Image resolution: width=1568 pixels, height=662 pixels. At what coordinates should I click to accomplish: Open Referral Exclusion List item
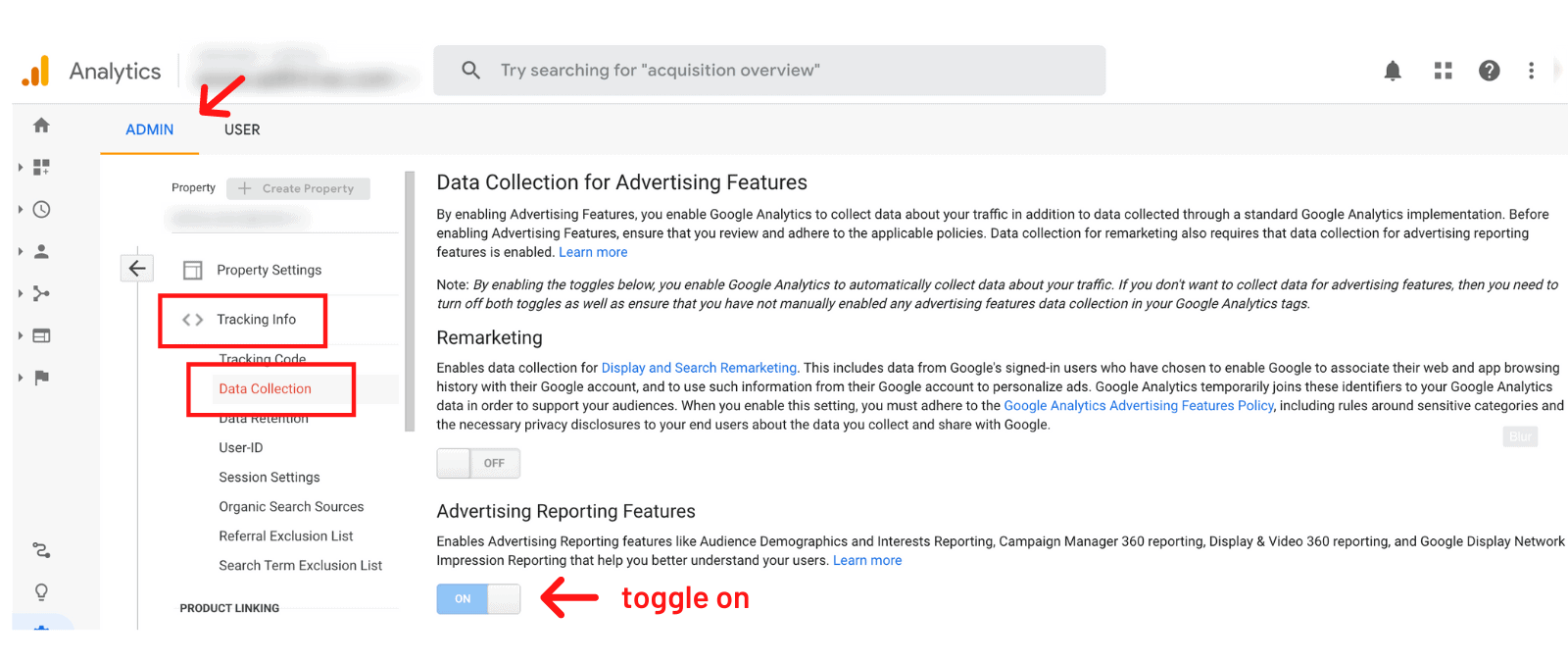point(286,535)
